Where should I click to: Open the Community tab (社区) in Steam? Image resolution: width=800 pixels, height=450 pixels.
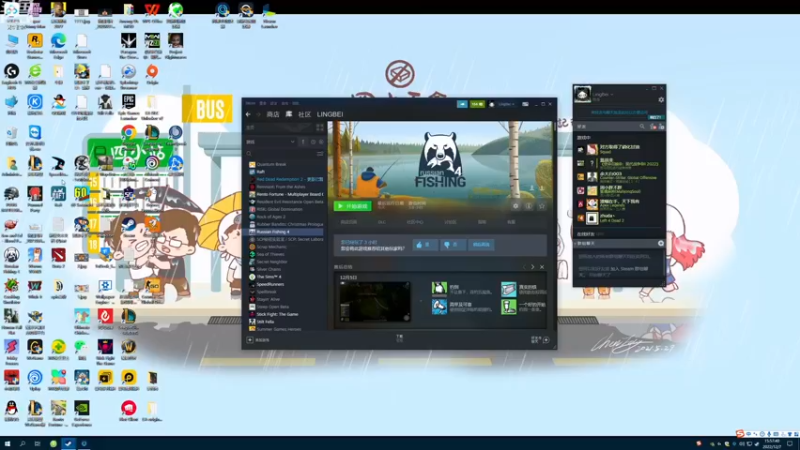coord(305,114)
